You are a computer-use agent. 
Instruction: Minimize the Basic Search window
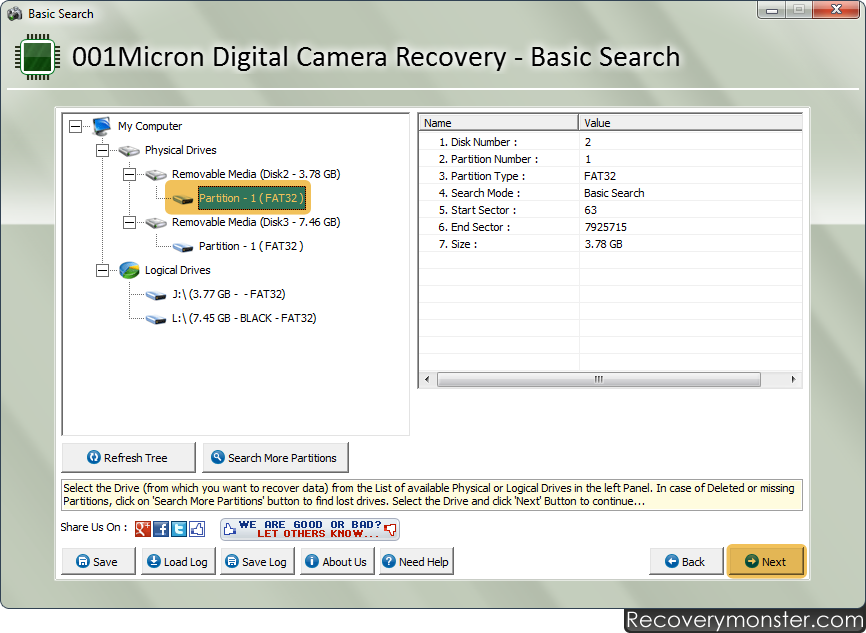(x=772, y=10)
